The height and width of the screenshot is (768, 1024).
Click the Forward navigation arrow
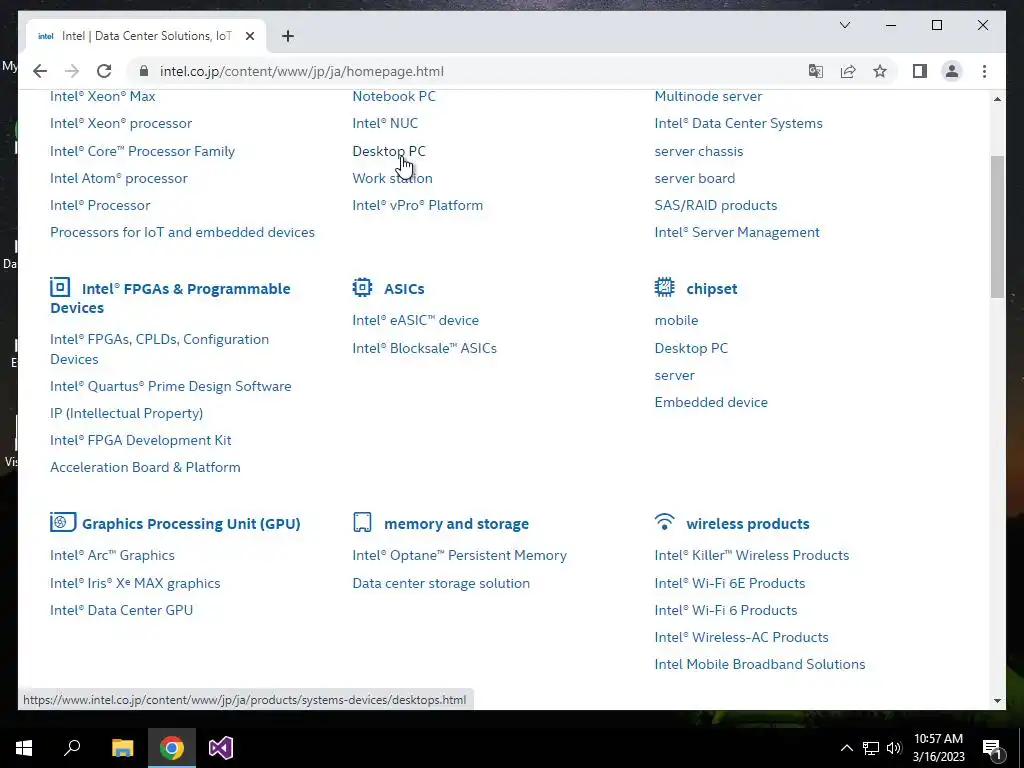click(x=72, y=71)
